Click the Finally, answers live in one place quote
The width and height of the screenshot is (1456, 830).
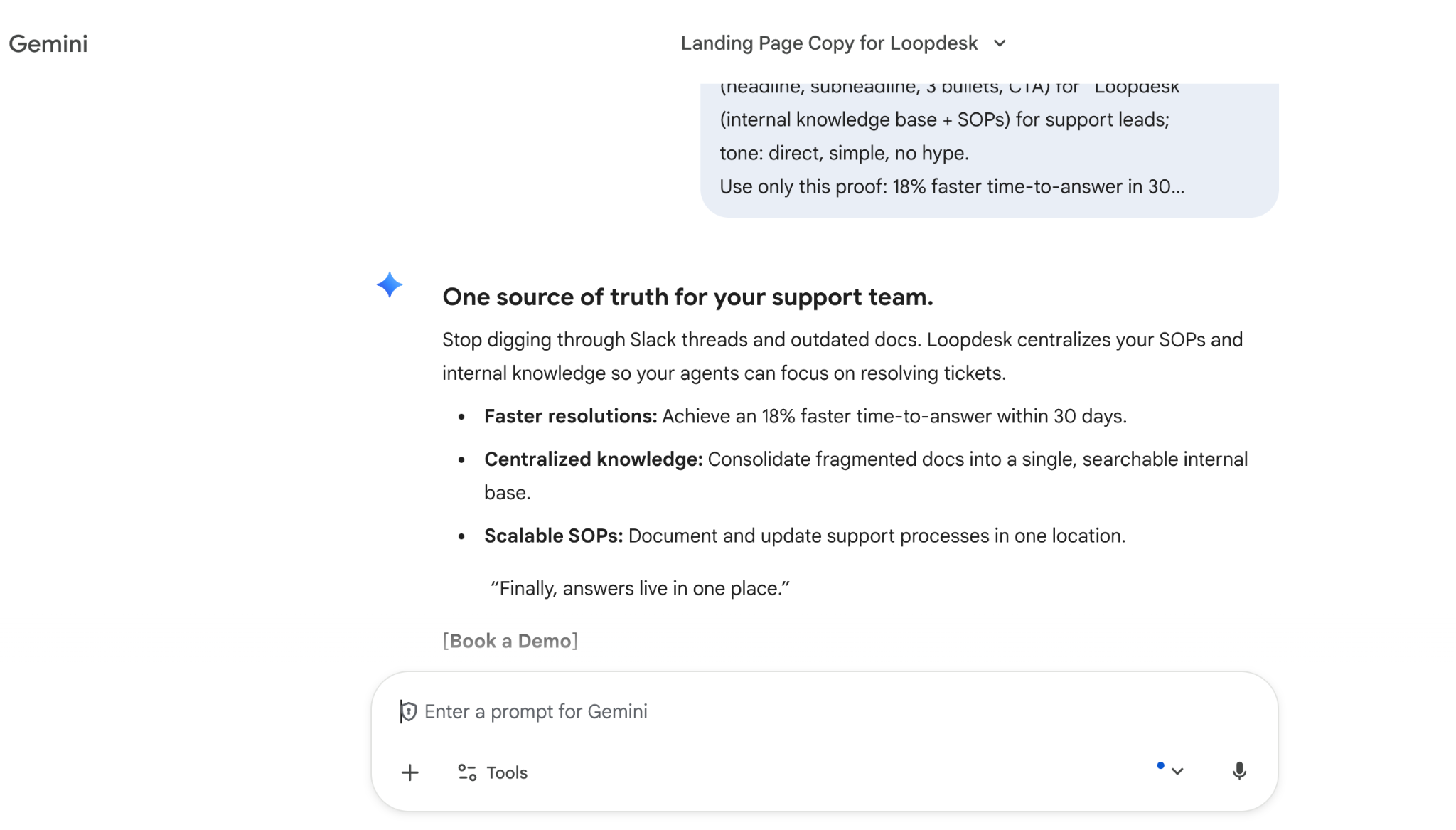(x=640, y=588)
